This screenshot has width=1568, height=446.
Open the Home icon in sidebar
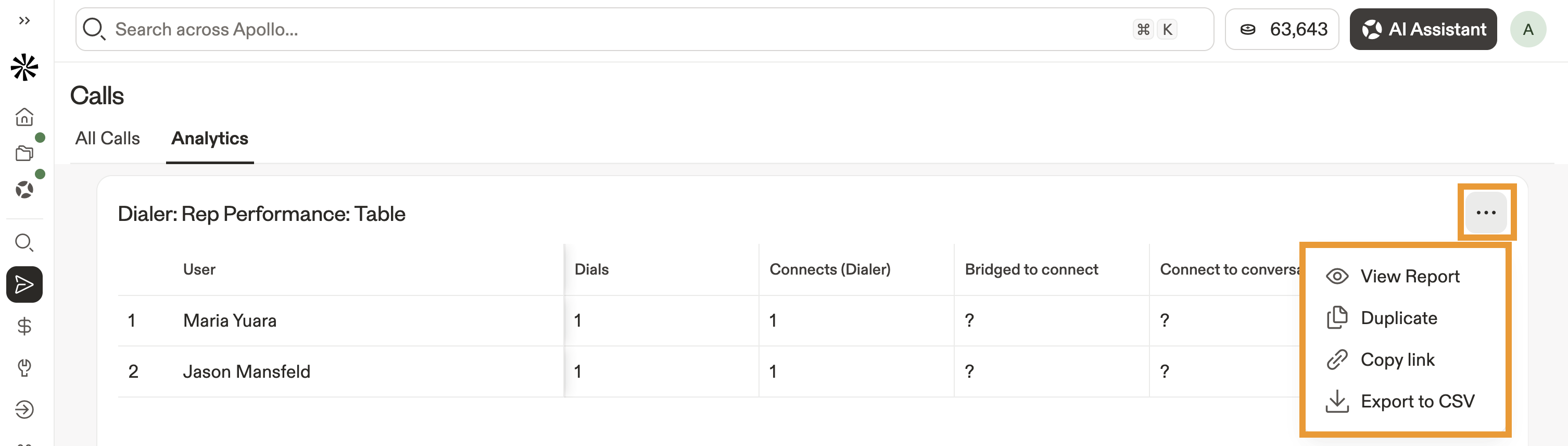pyautogui.click(x=24, y=116)
